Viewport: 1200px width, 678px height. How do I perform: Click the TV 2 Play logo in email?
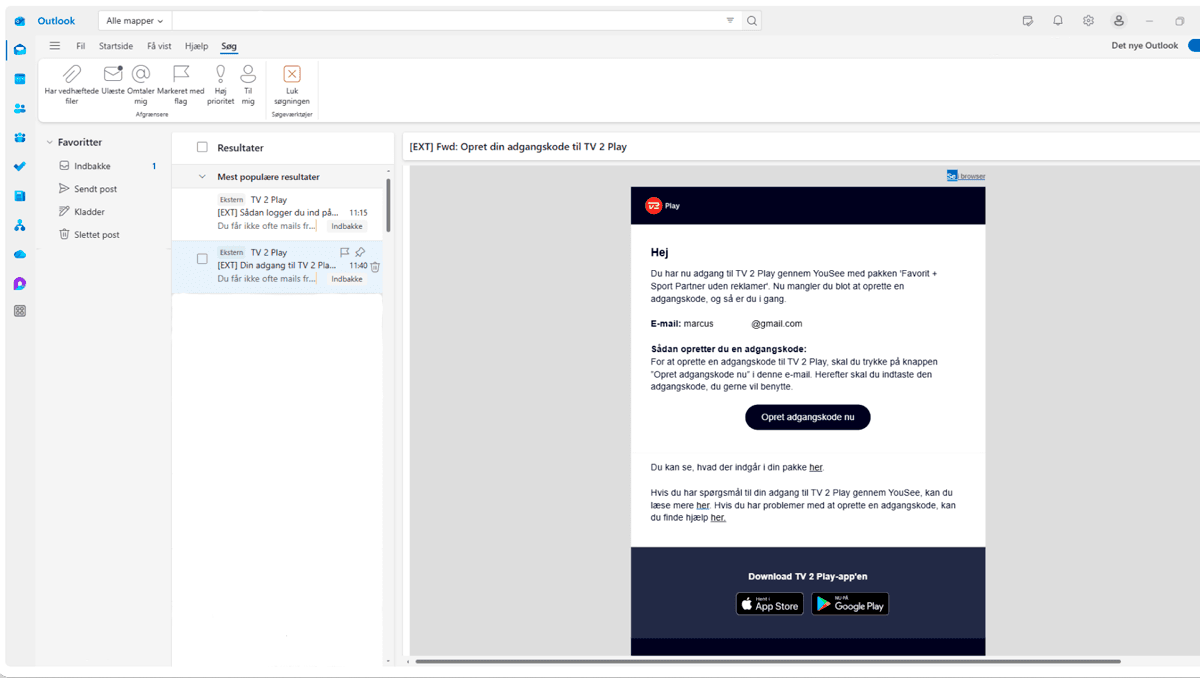[x=662, y=206]
